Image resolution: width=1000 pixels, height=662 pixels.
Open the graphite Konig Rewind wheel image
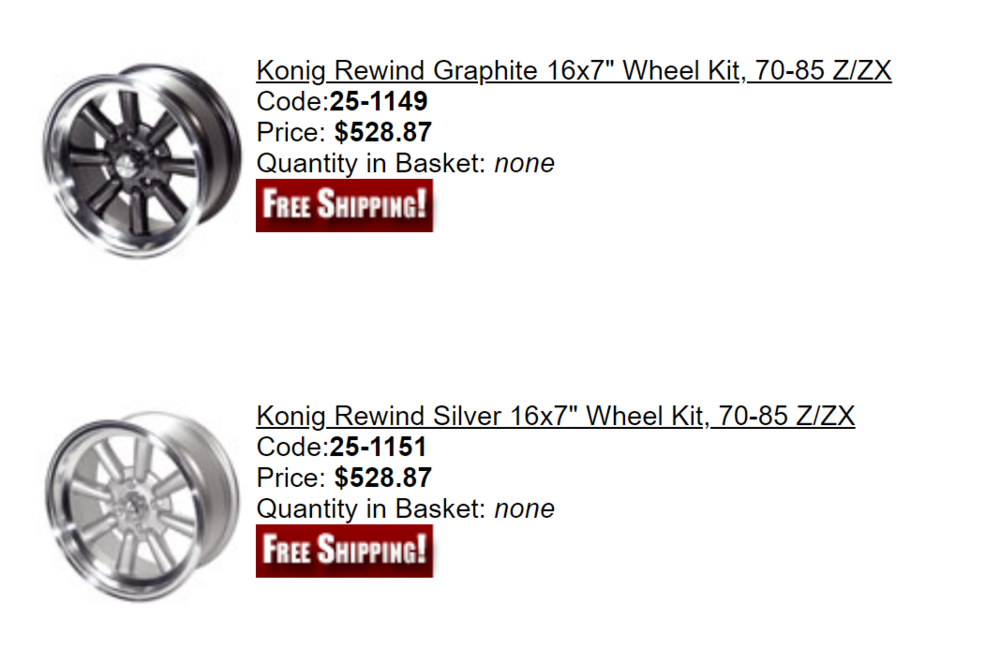pyautogui.click(x=142, y=161)
